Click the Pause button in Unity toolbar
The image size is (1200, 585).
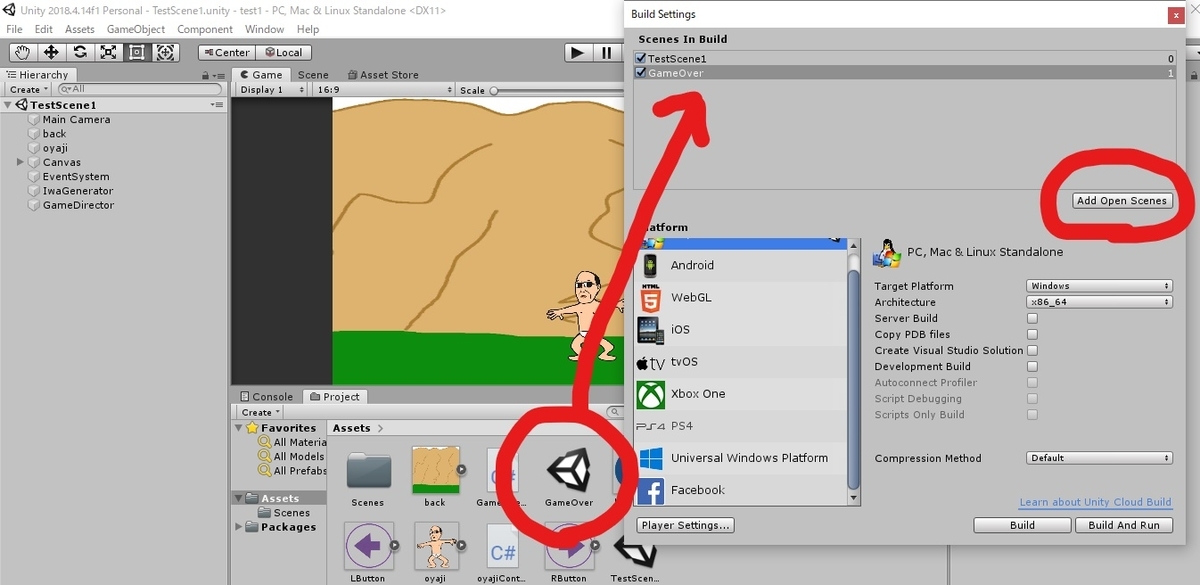(x=607, y=52)
